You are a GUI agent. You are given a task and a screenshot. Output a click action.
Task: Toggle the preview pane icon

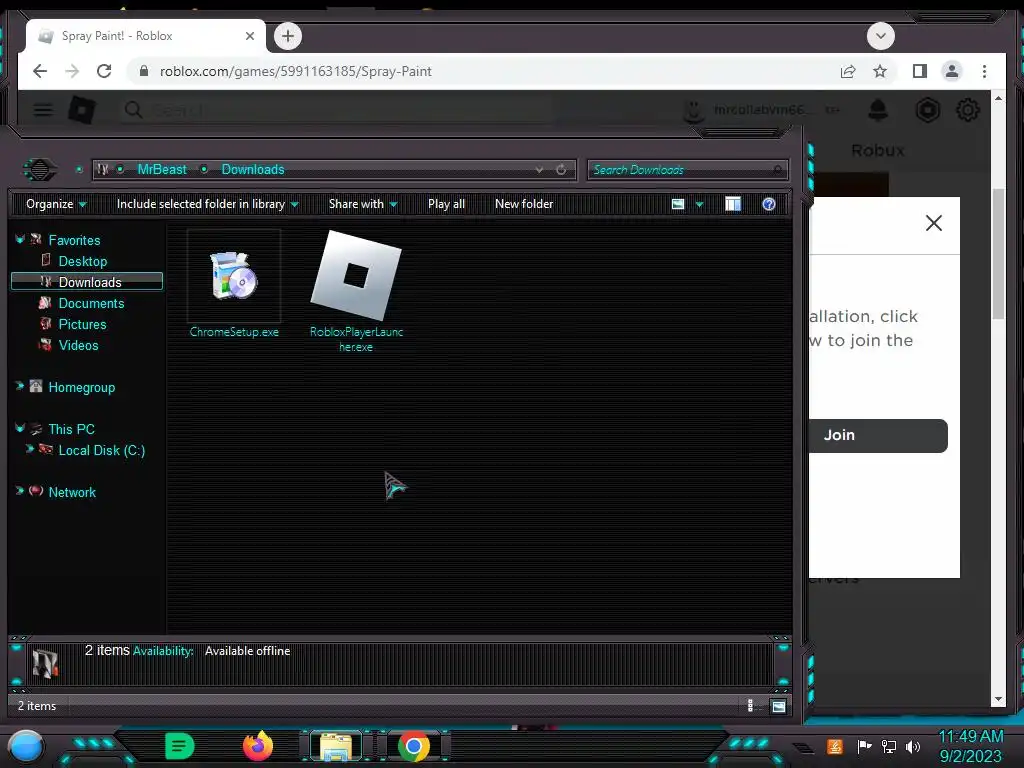pyautogui.click(x=733, y=204)
